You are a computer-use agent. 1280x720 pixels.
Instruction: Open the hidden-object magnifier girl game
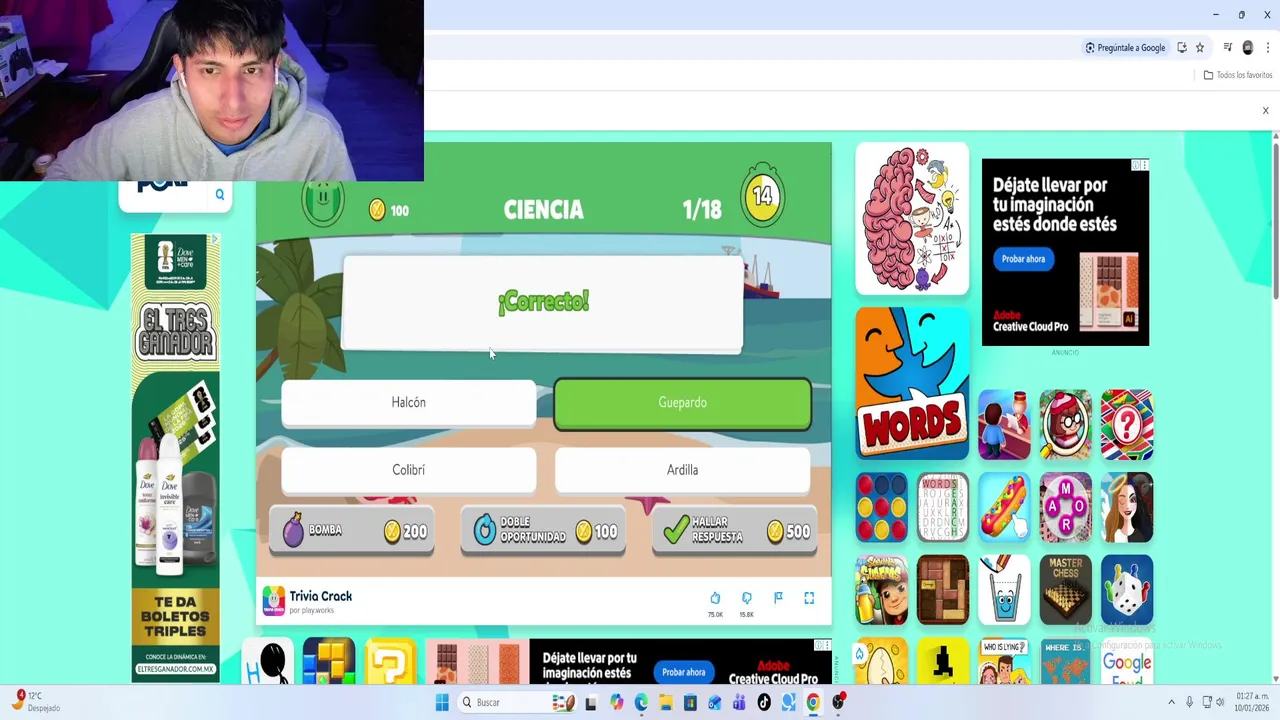pyautogui.click(x=1065, y=425)
